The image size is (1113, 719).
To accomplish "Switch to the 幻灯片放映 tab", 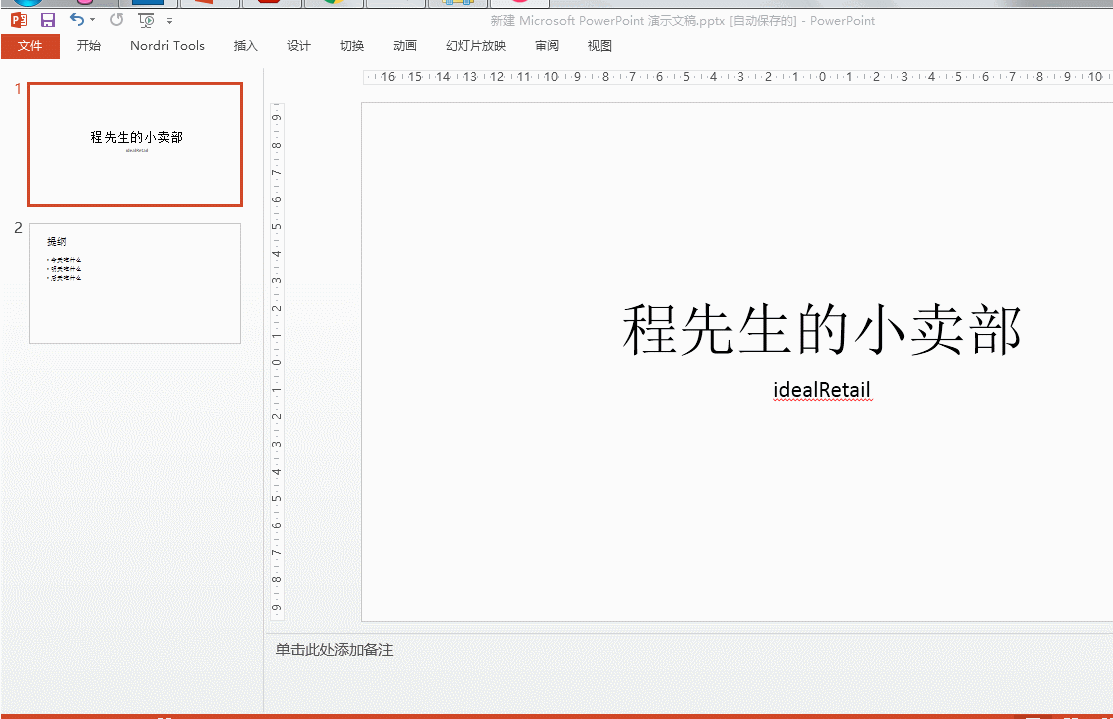I will click(x=475, y=45).
